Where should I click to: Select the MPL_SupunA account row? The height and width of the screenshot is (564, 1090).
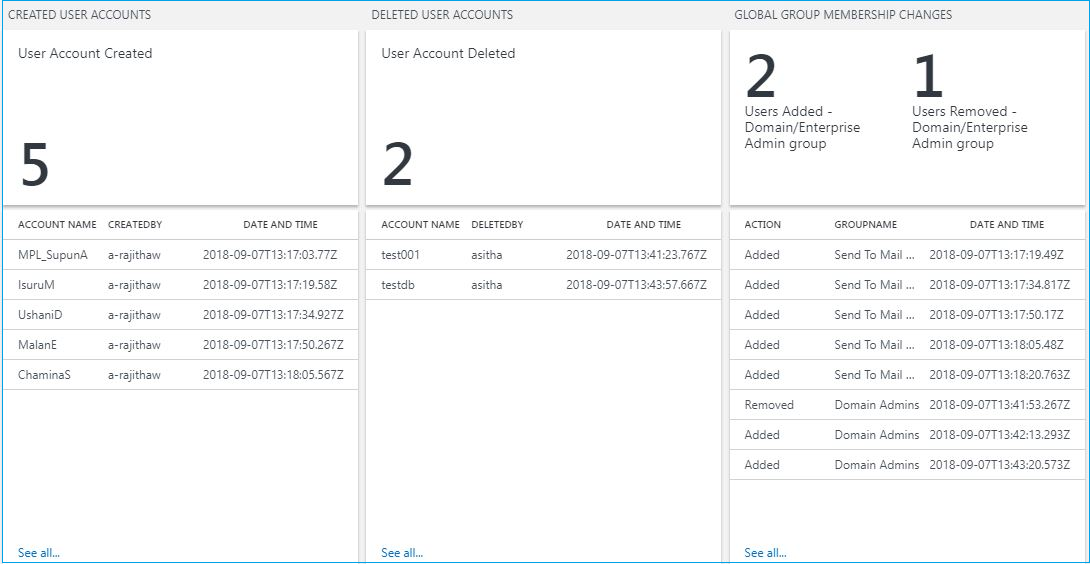point(181,255)
